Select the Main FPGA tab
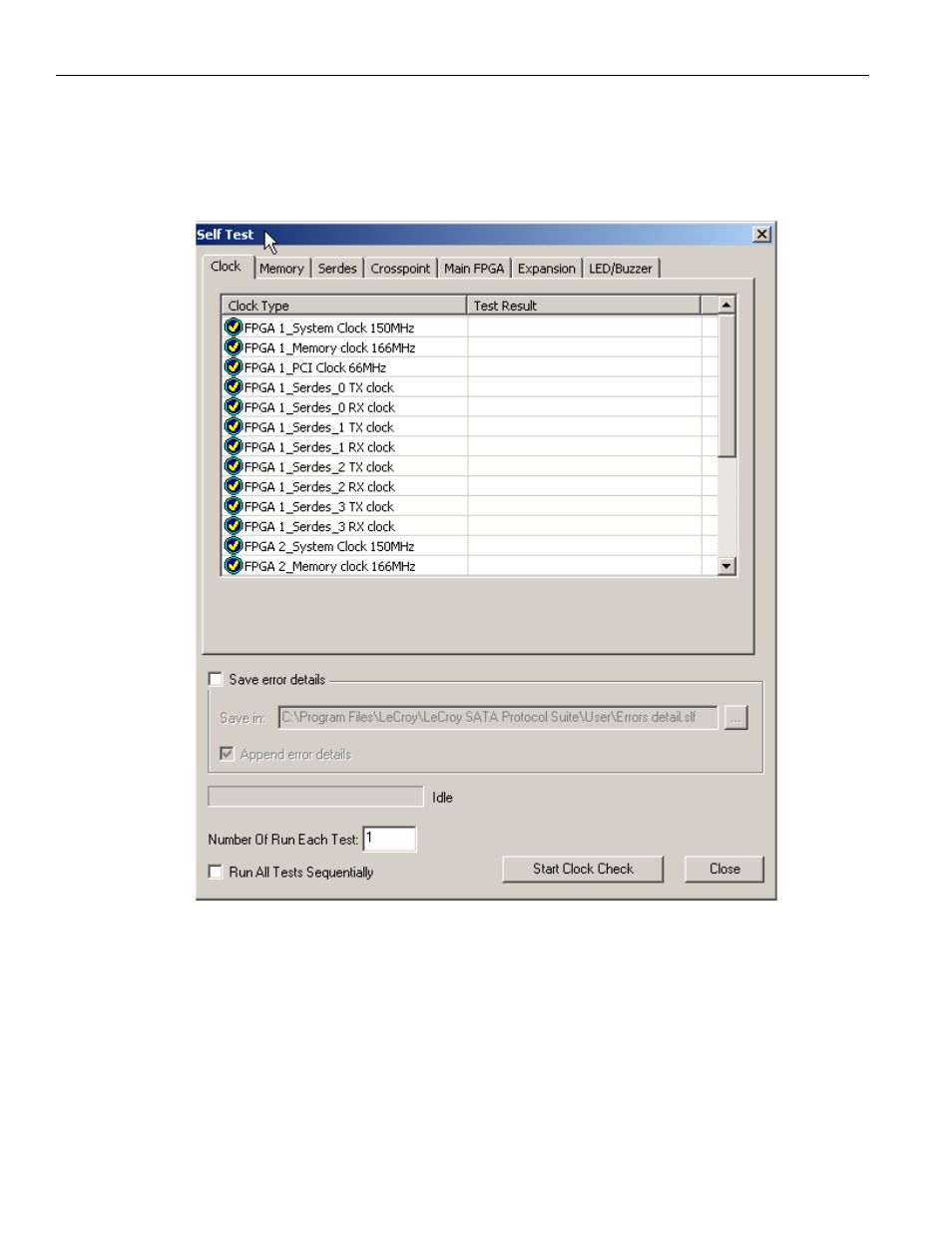Image resolution: width=952 pixels, height=1233 pixels. click(x=474, y=269)
